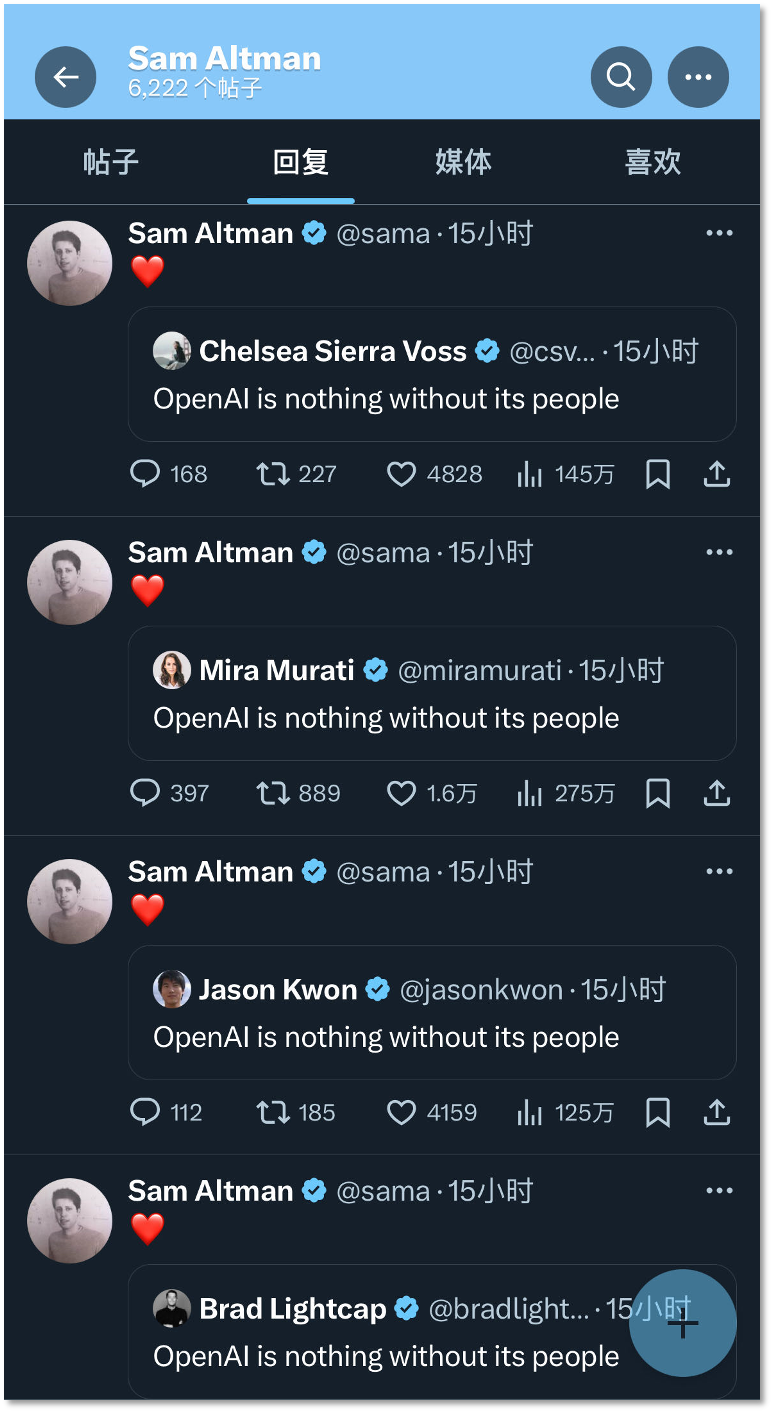Click Sam Altman's avatar on the first post
774x1414 pixels.
(x=69, y=263)
